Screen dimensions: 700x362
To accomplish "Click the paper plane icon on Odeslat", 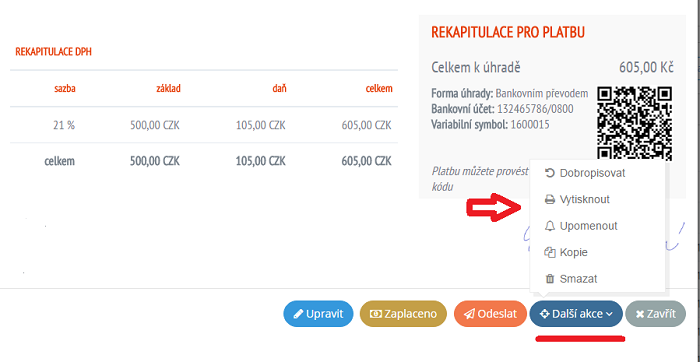I will (469, 314).
